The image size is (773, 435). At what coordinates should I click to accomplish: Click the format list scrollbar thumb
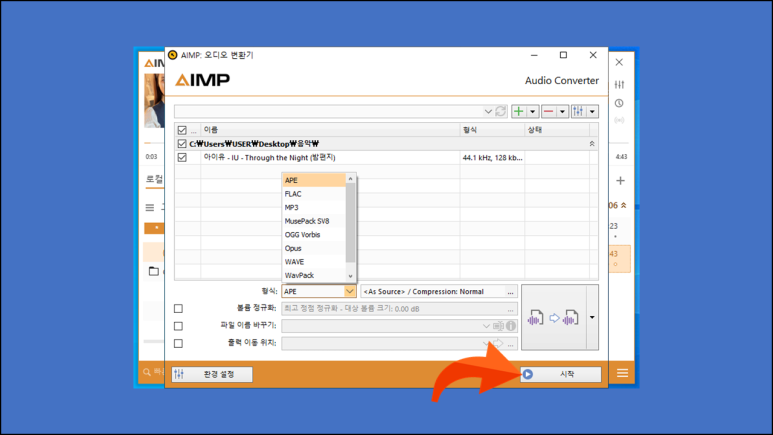[351, 223]
